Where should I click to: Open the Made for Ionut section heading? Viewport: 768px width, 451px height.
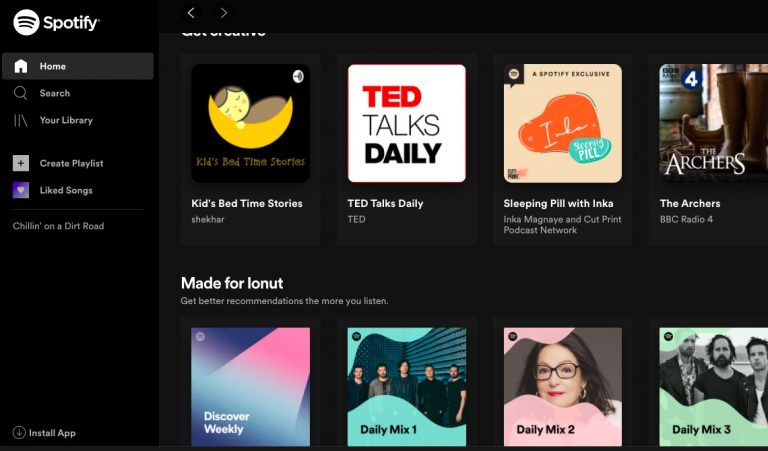(232, 283)
